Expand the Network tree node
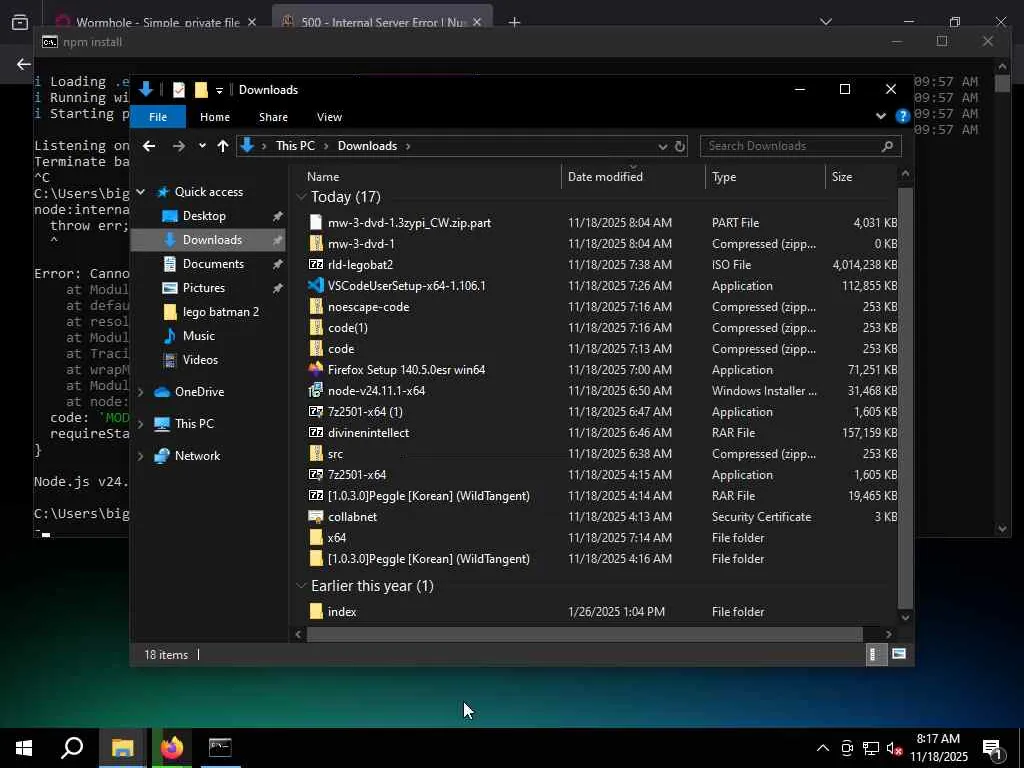 140,456
